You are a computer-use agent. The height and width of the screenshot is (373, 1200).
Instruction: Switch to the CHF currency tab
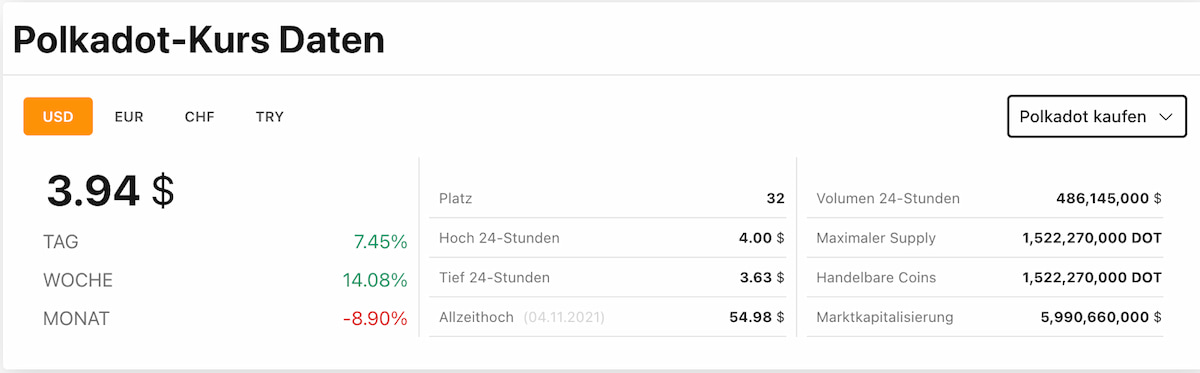pyautogui.click(x=199, y=116)
